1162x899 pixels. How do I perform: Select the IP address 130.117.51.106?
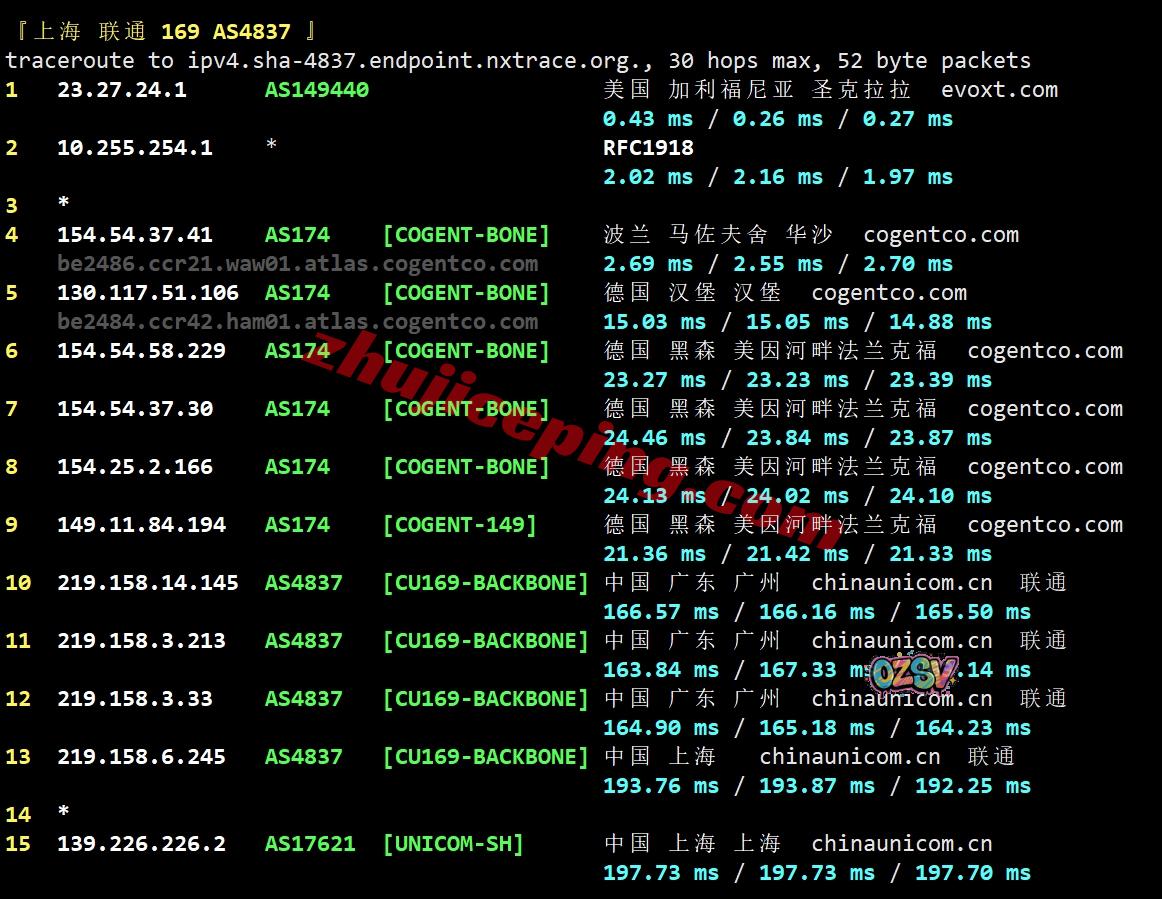point(147,293)
